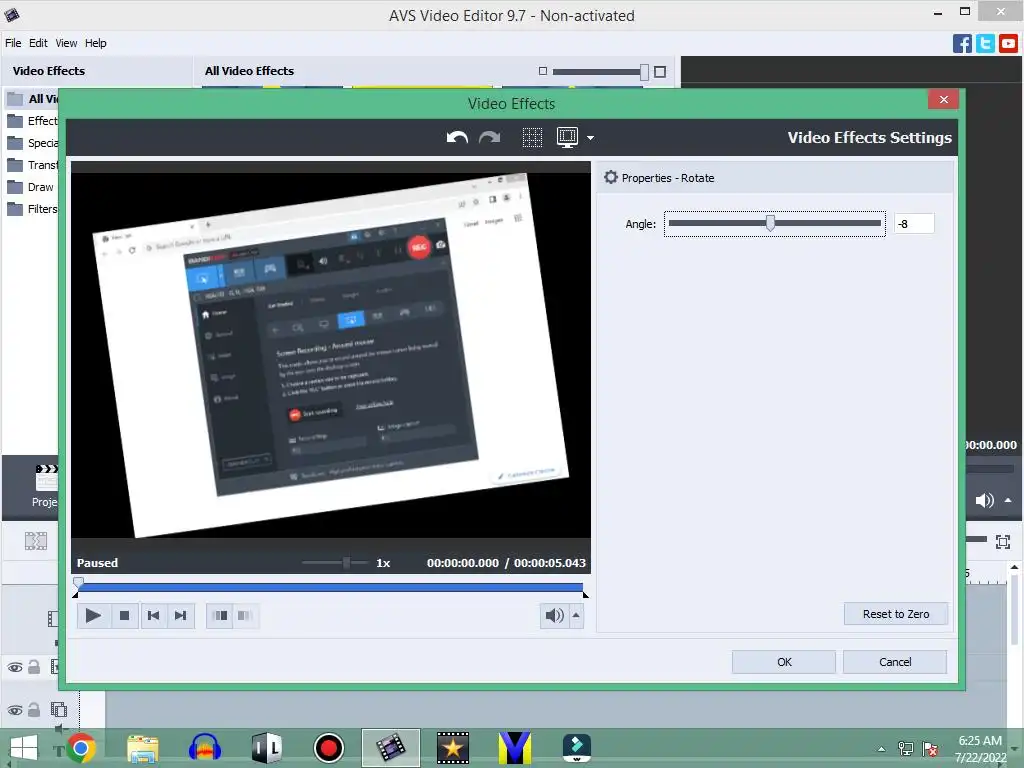Open Bandicam red record taskbar icon
The height and width of the screenshot is (768, 1024).
coord(328,748)
